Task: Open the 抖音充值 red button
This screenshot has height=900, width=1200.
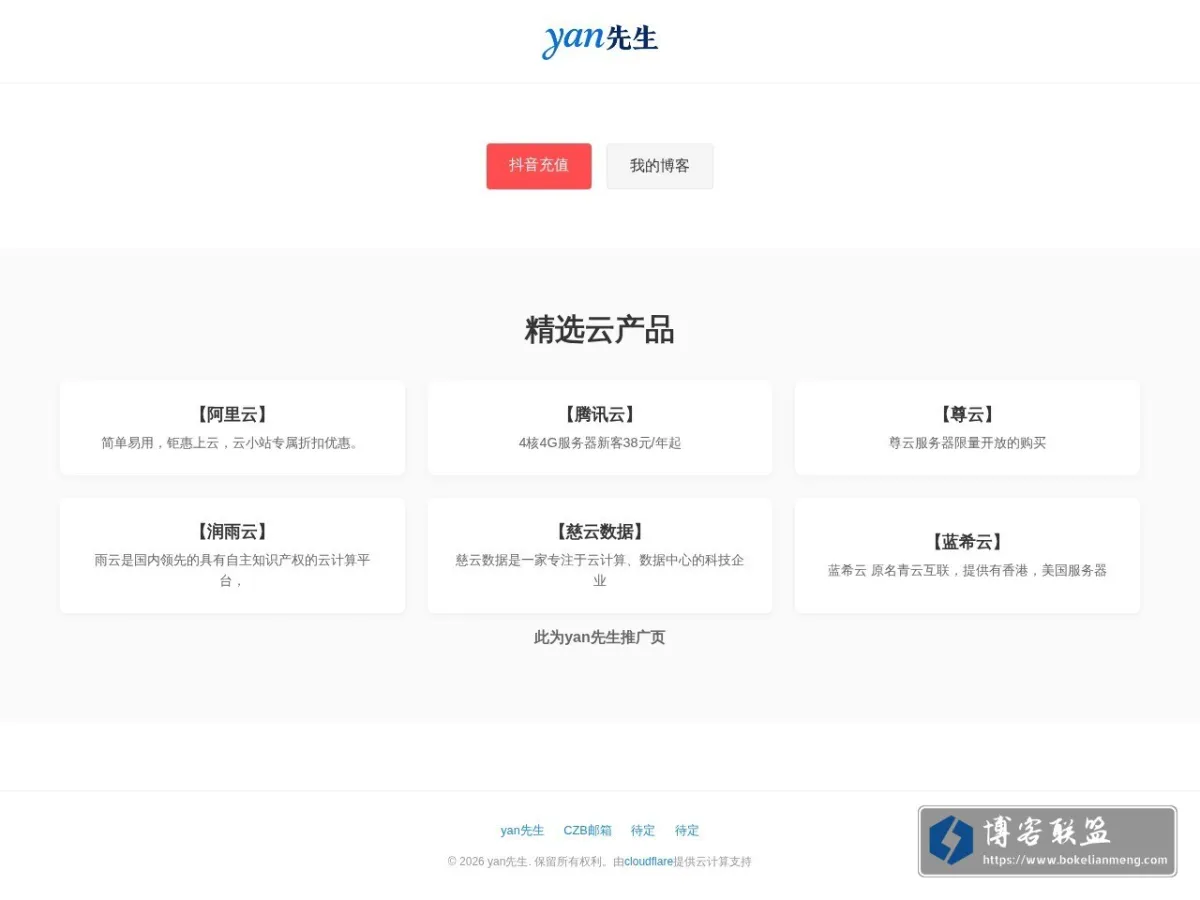Action: coord(539,166)
